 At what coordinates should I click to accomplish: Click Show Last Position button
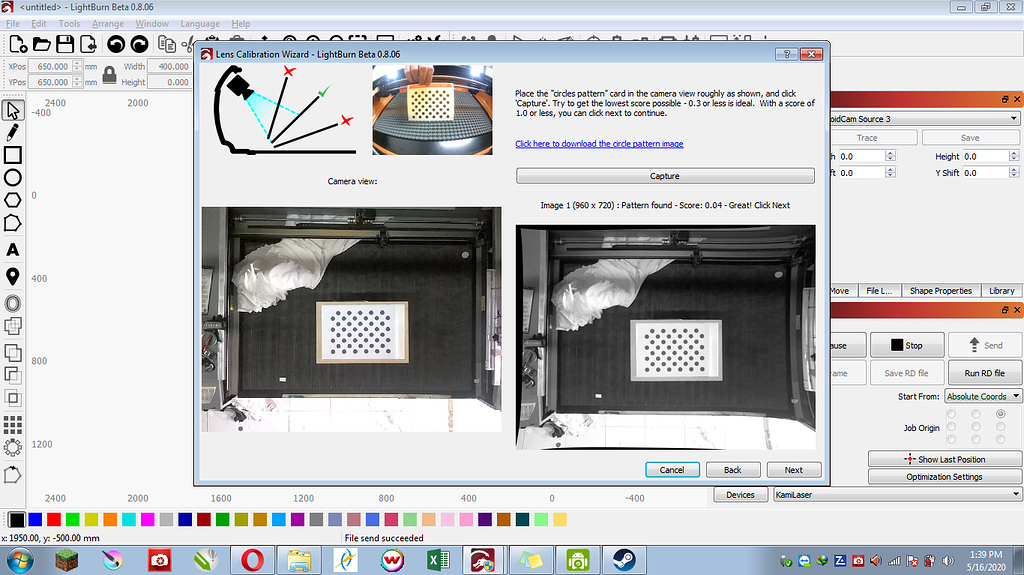click(x=944, y=459)
